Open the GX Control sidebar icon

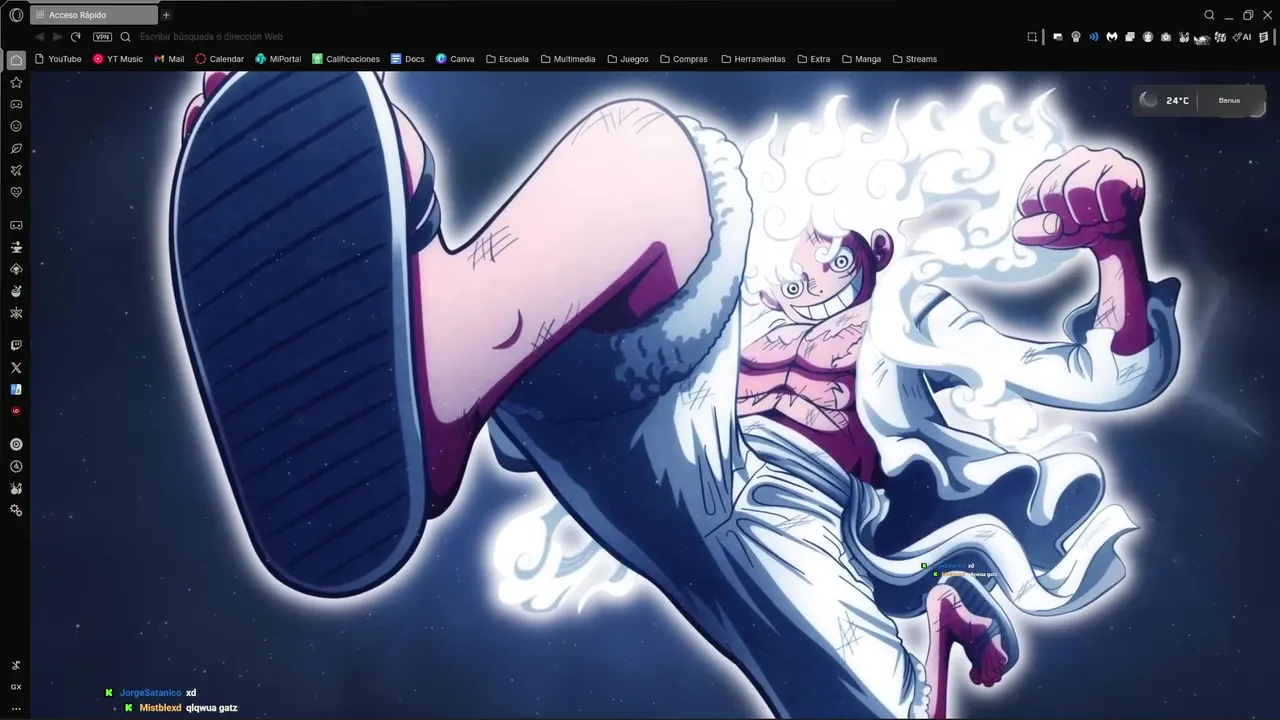pyautogui.click(x=16, y=687)
